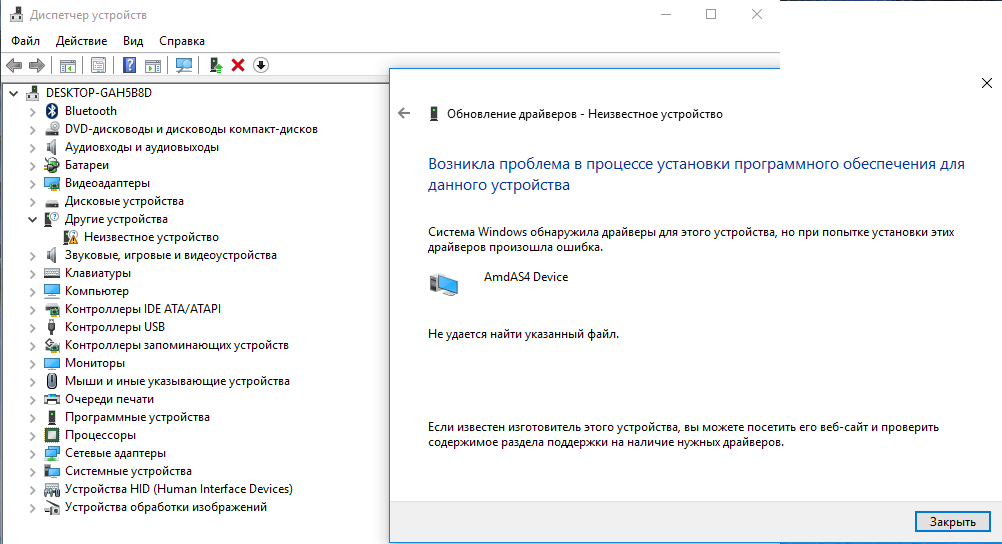Viewport: 1002px width, 544px height.
Task: Click the computer icon beside DESKTOP-GAH5B8D
Action: point(33,93)
